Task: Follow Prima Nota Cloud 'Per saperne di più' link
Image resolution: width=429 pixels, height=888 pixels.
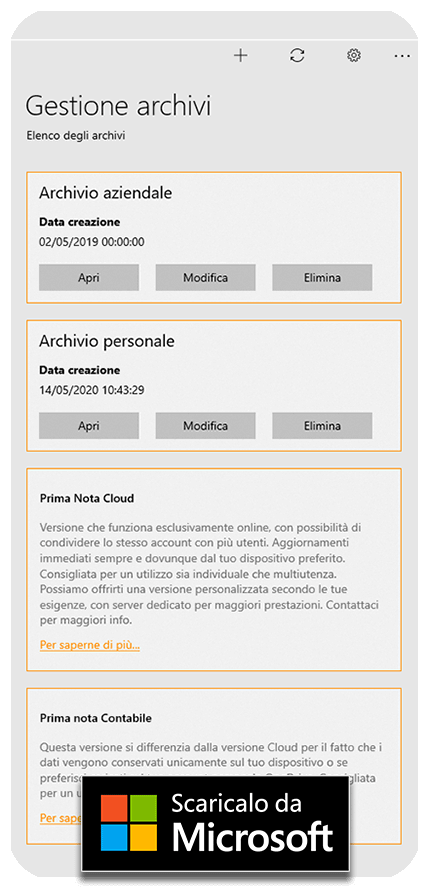Action: tap(90, 645)
